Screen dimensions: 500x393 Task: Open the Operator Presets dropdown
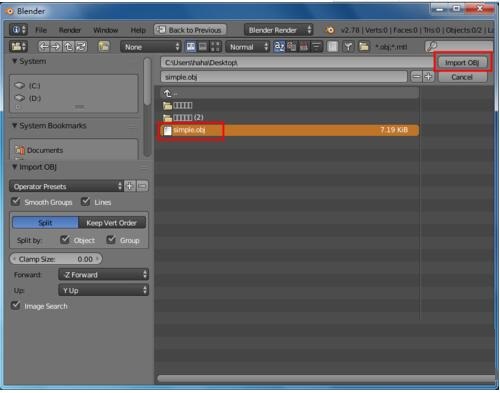(66, 186)
